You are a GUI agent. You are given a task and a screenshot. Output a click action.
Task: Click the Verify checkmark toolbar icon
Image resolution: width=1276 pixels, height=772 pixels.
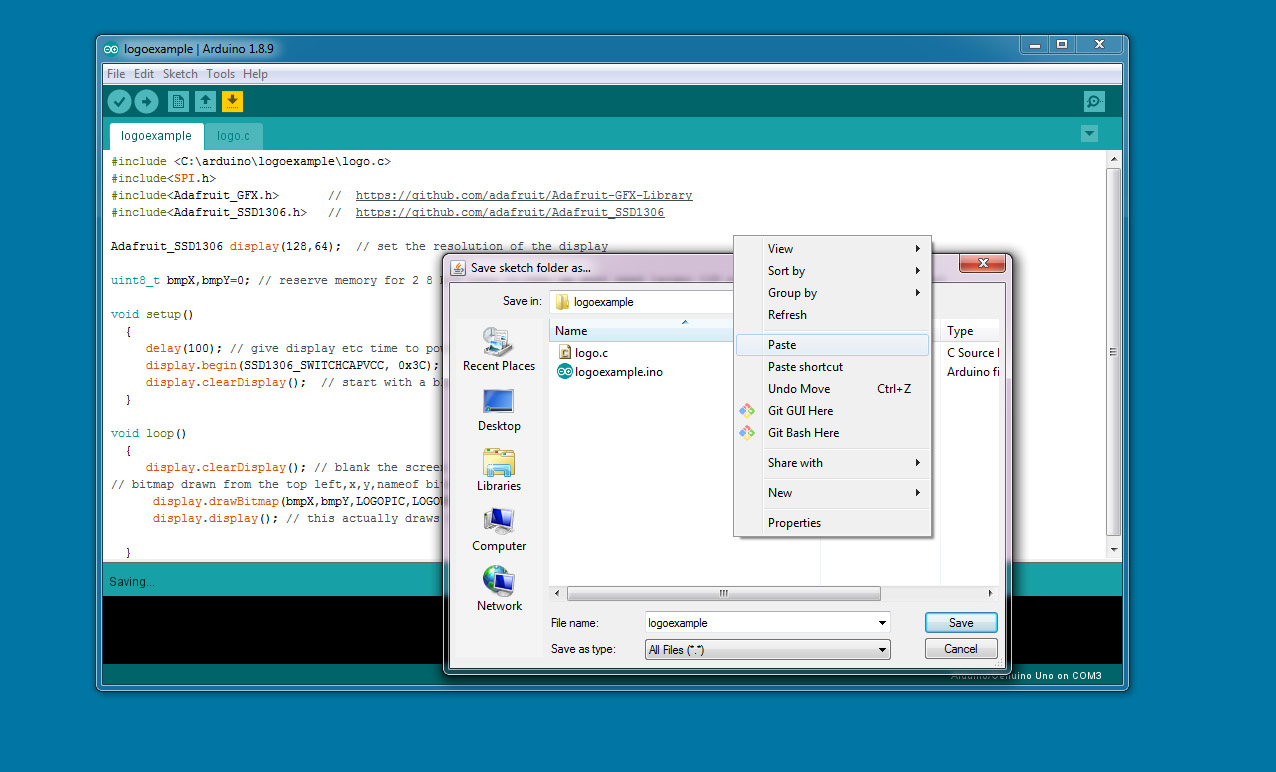[119, 101]
